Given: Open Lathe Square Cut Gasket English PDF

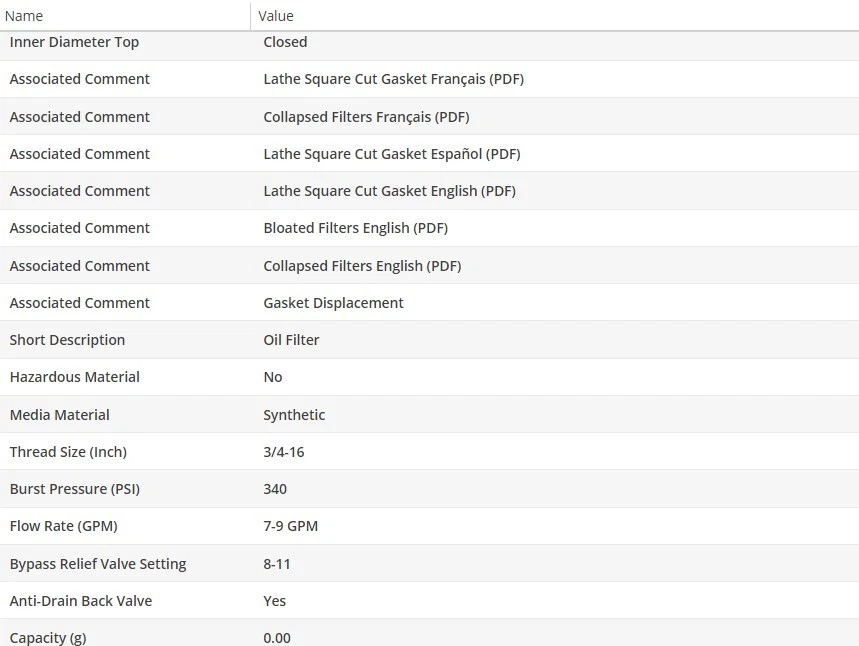Looking at the screenshot, I should 389,191.
